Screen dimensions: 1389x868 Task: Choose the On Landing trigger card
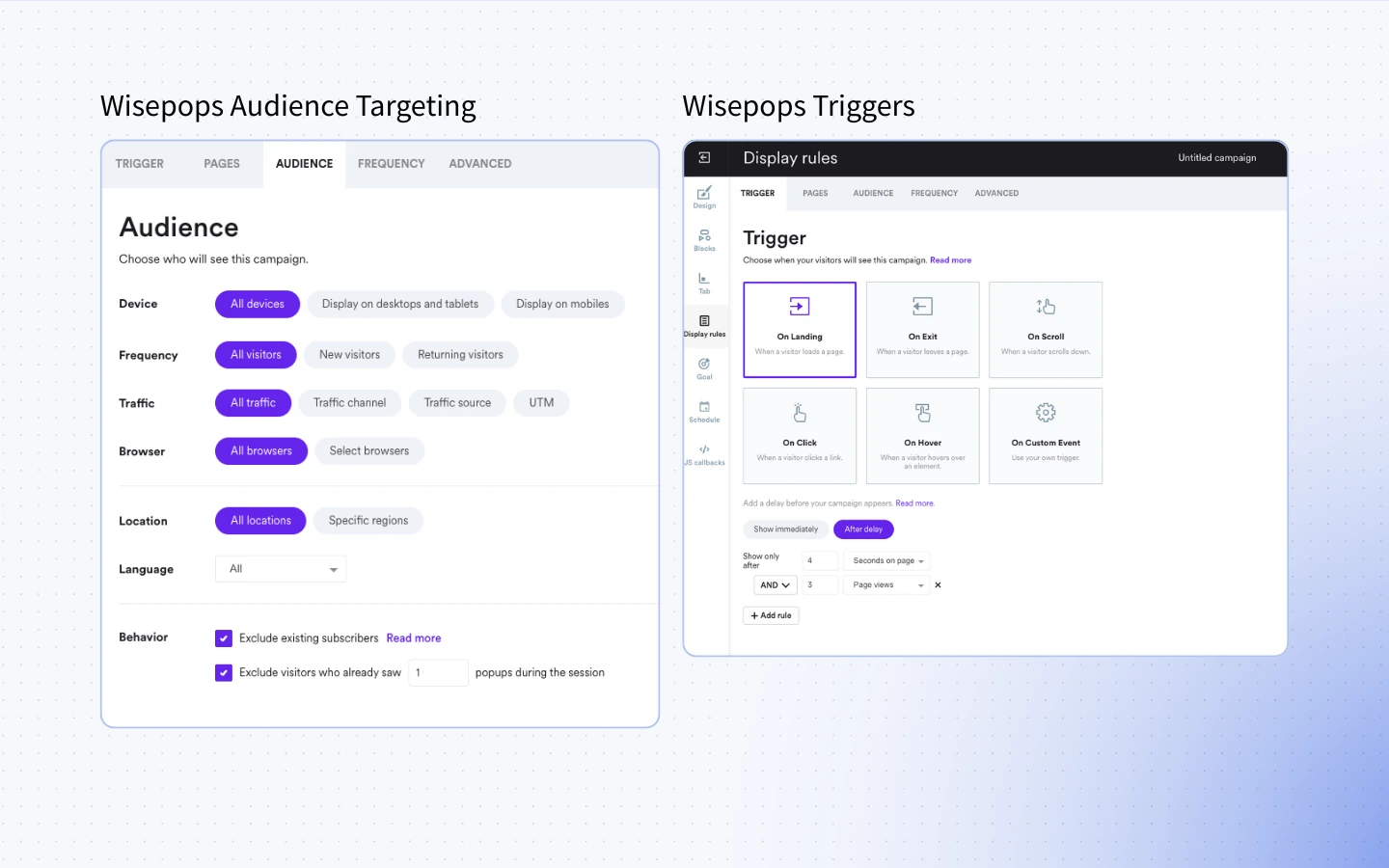point(800,330)
